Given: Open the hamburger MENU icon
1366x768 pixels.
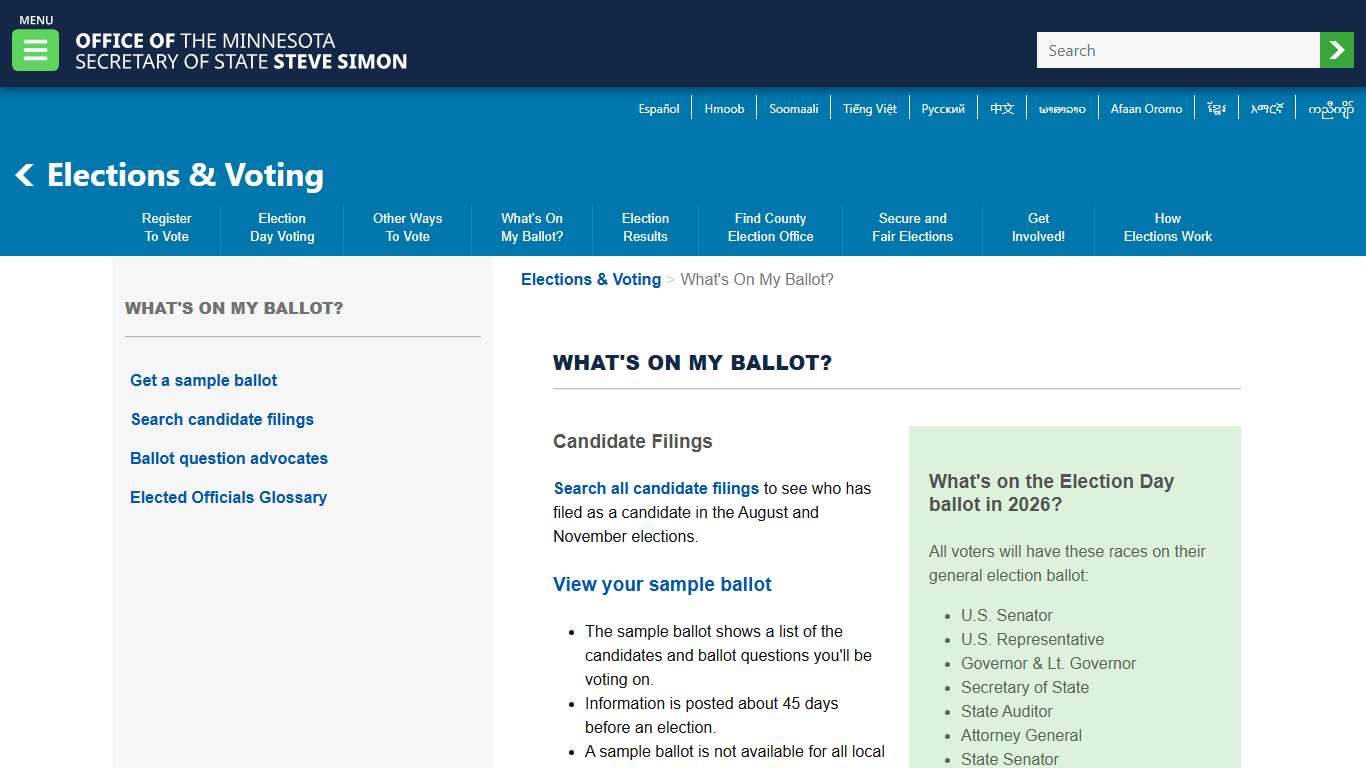Looking at the screenshot, I should point(35,48).
